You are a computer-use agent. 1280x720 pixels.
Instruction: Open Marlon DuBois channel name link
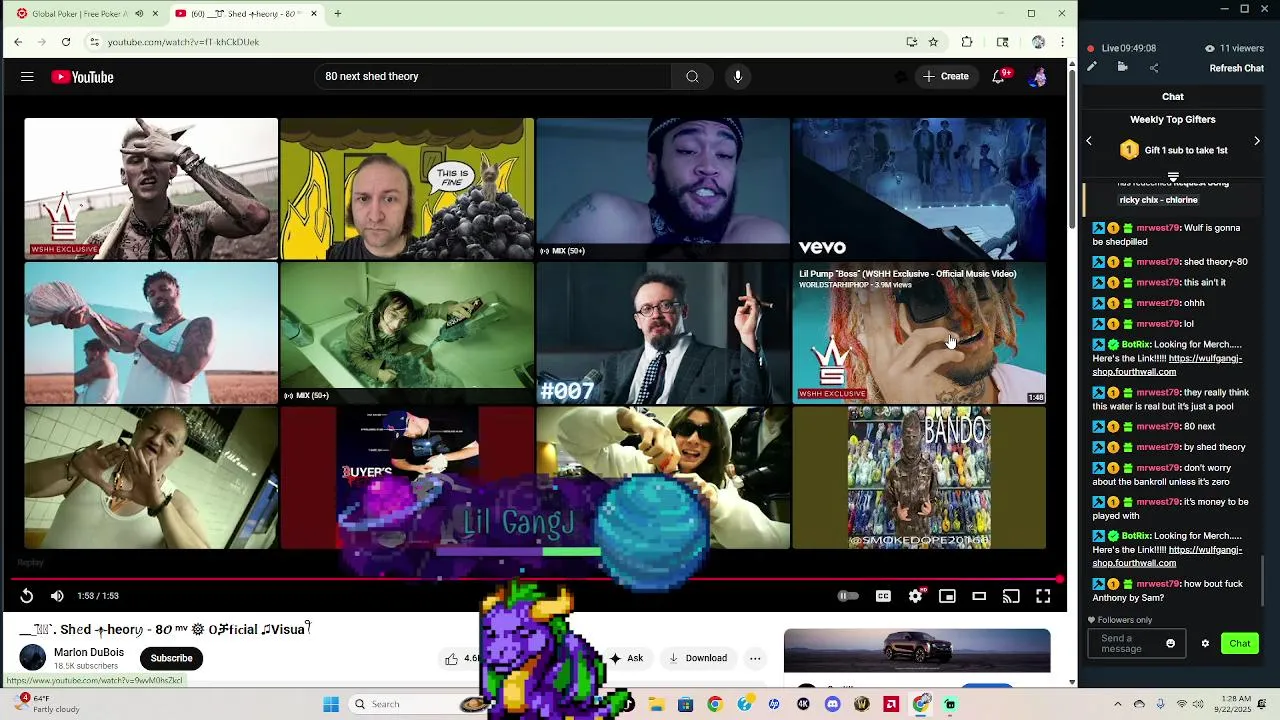(x=89, y=652)
